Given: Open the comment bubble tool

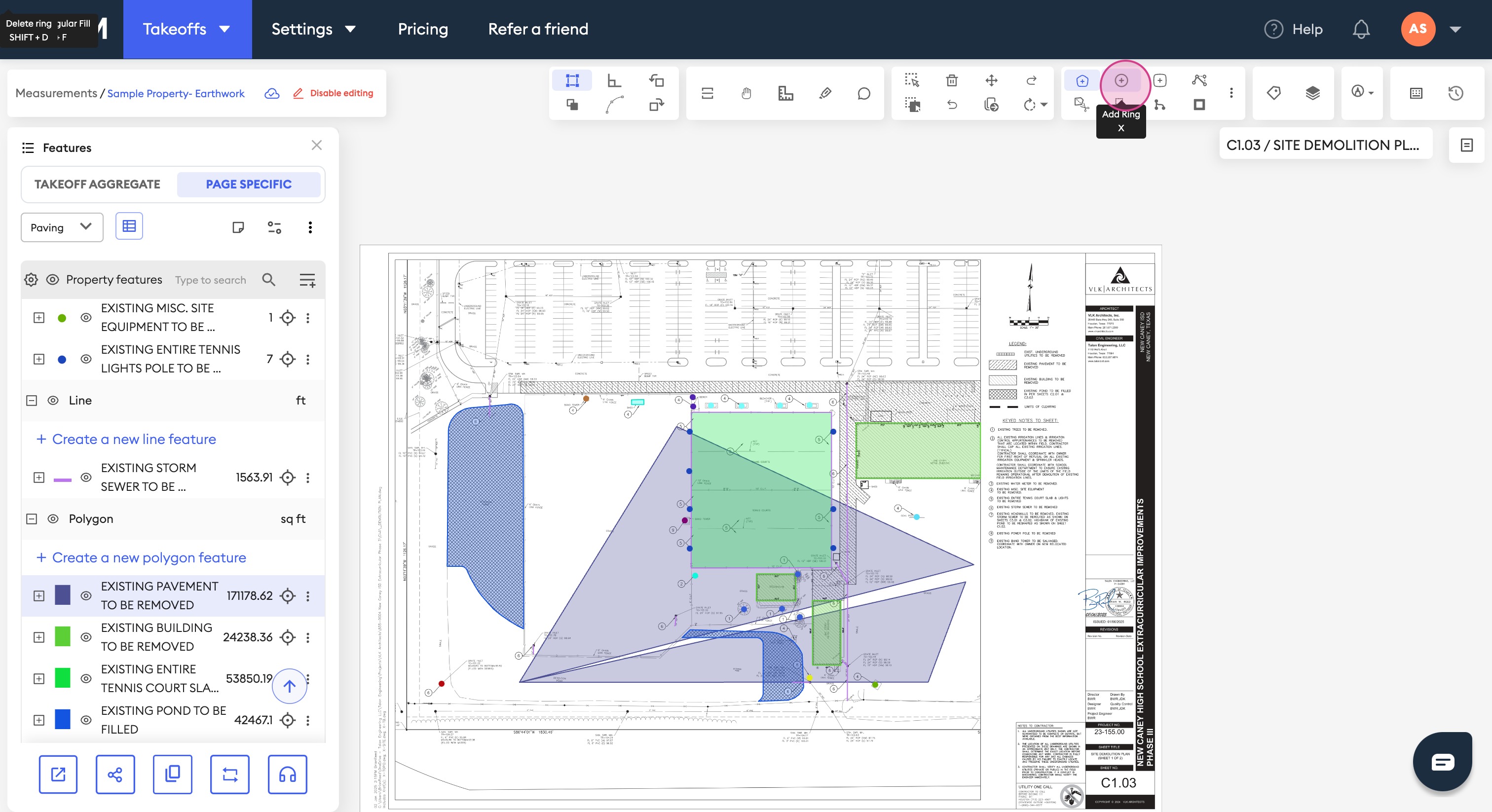Looking at the screenshot, I should 863,93.
